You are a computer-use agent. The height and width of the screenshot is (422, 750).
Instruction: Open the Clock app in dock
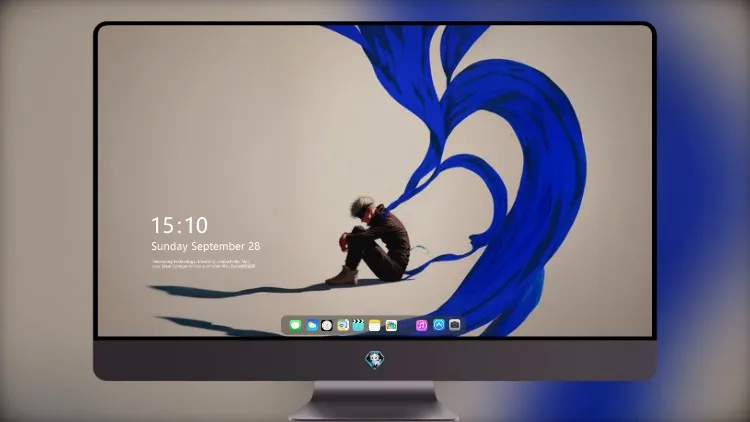[x=327, y=325]
